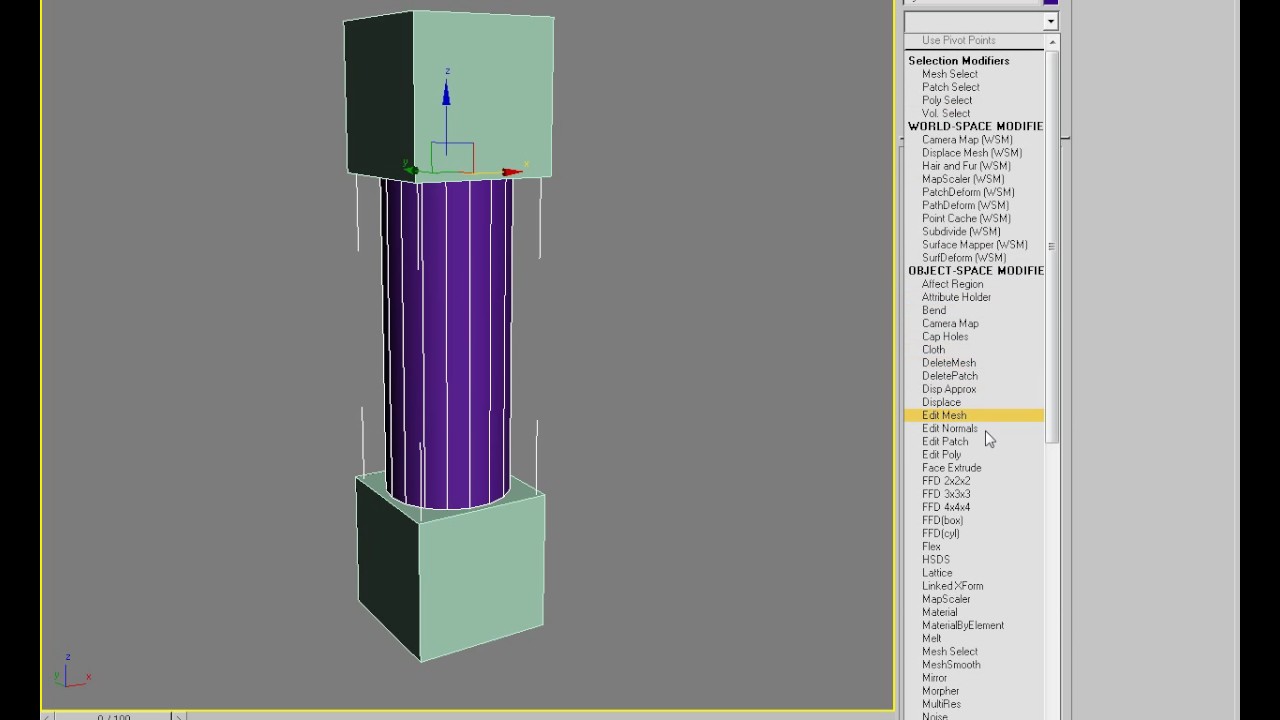The image size is (1280, 720).
Task: Open the modifier list dropdown arrow
Action: coord(1050,21)
